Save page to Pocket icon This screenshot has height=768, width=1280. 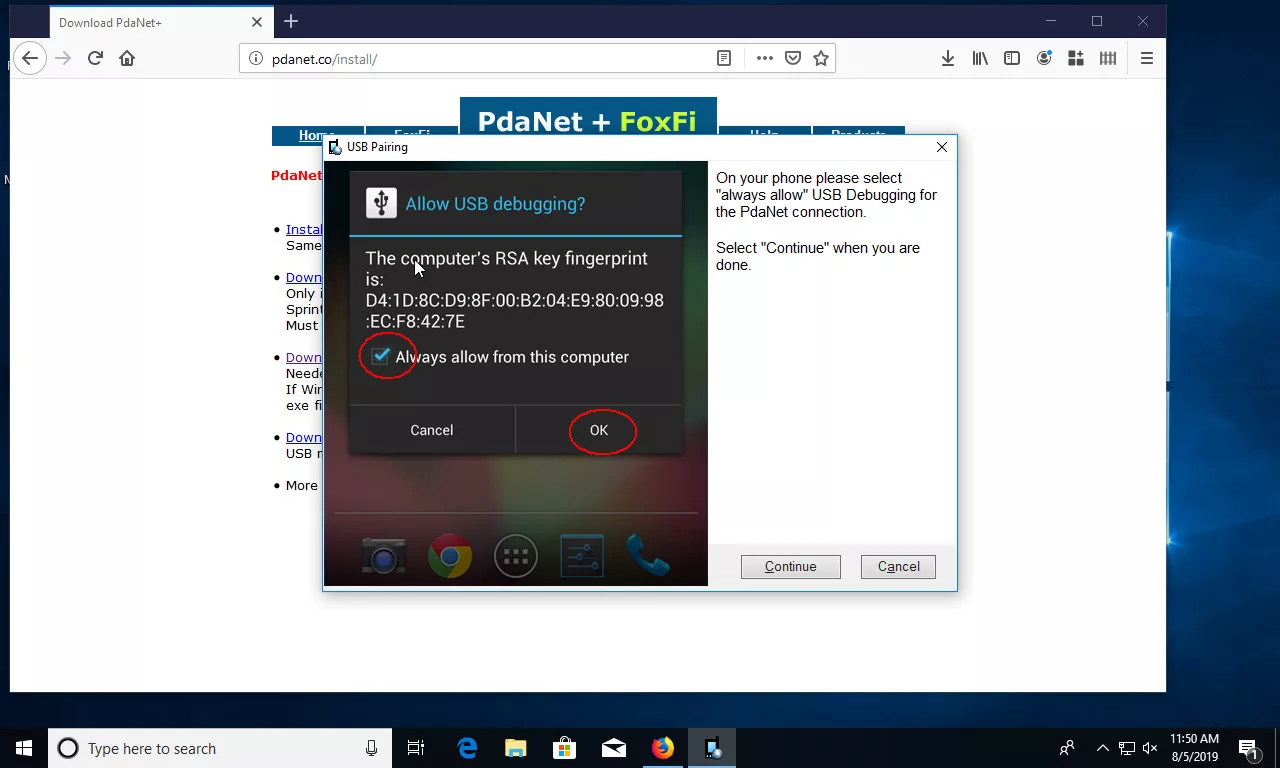point(793,58)
